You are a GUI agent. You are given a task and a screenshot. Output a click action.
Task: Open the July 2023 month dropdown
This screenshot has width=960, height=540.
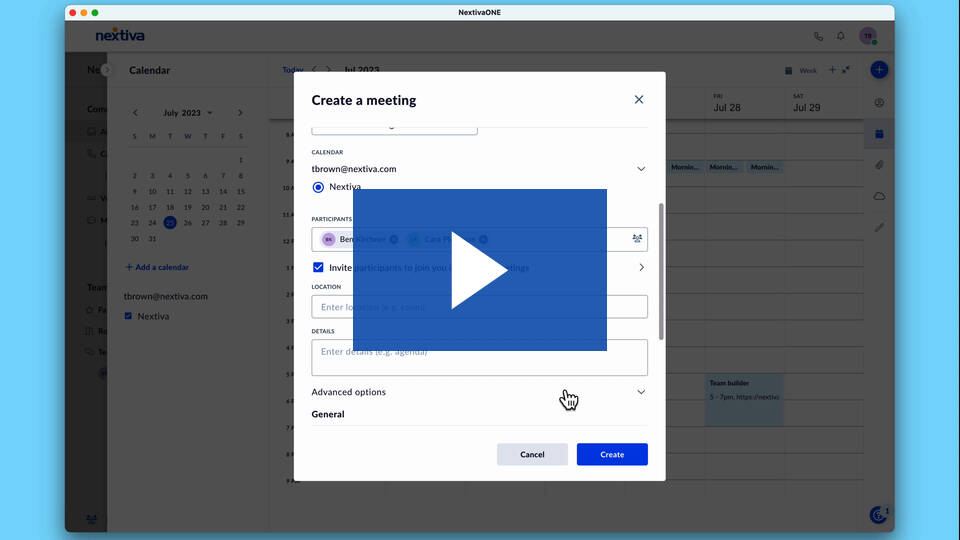pos(187,113)
